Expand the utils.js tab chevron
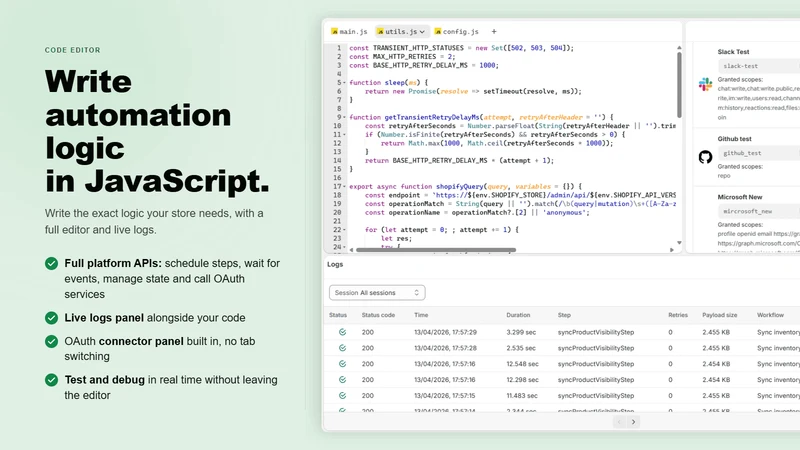 click(422, 32)
